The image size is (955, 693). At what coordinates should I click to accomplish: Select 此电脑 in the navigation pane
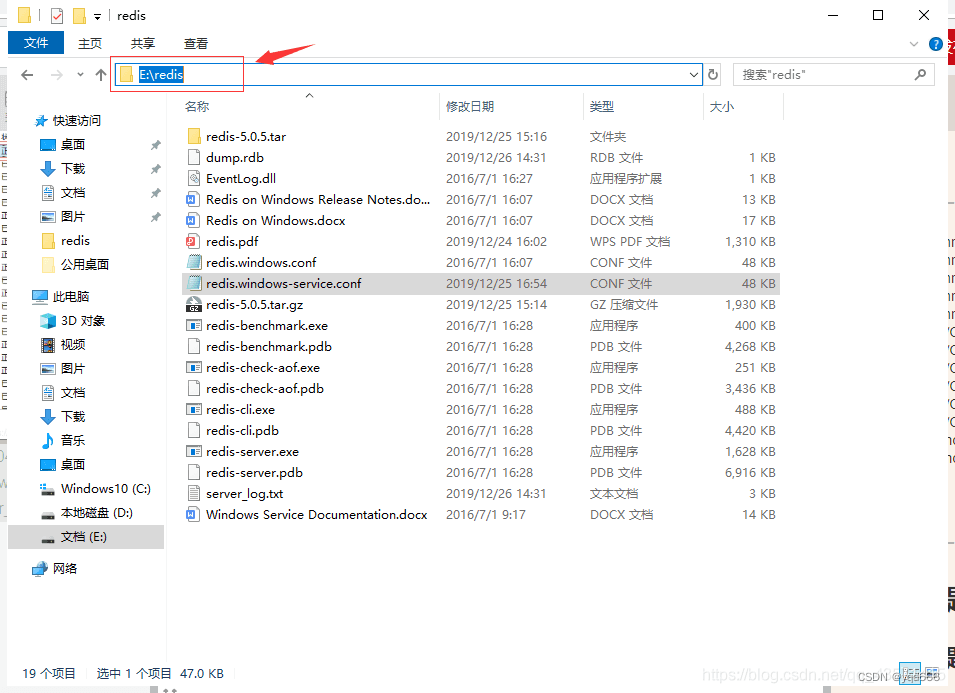70,297
